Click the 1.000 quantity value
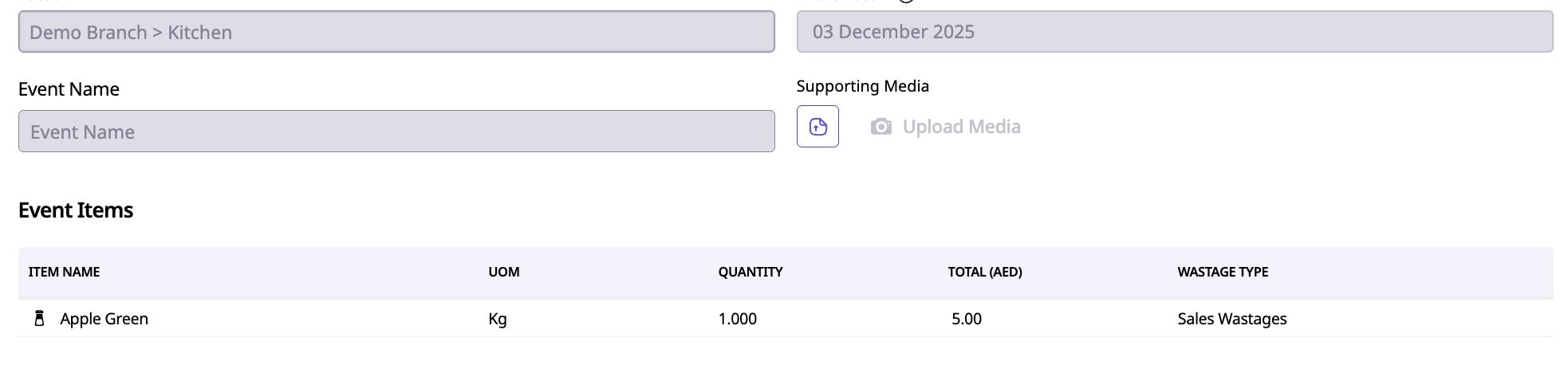Screen dimensions: 1568x365 pos(737,319)
